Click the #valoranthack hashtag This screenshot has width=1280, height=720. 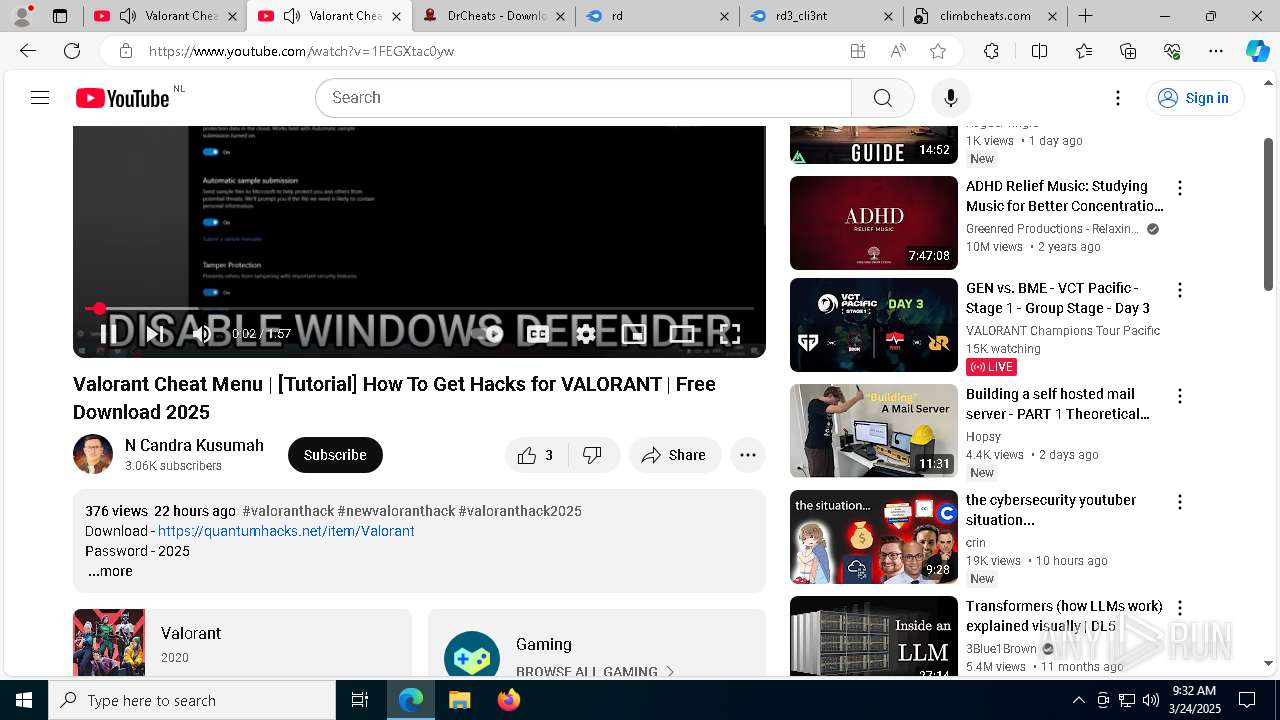point(287,511)
